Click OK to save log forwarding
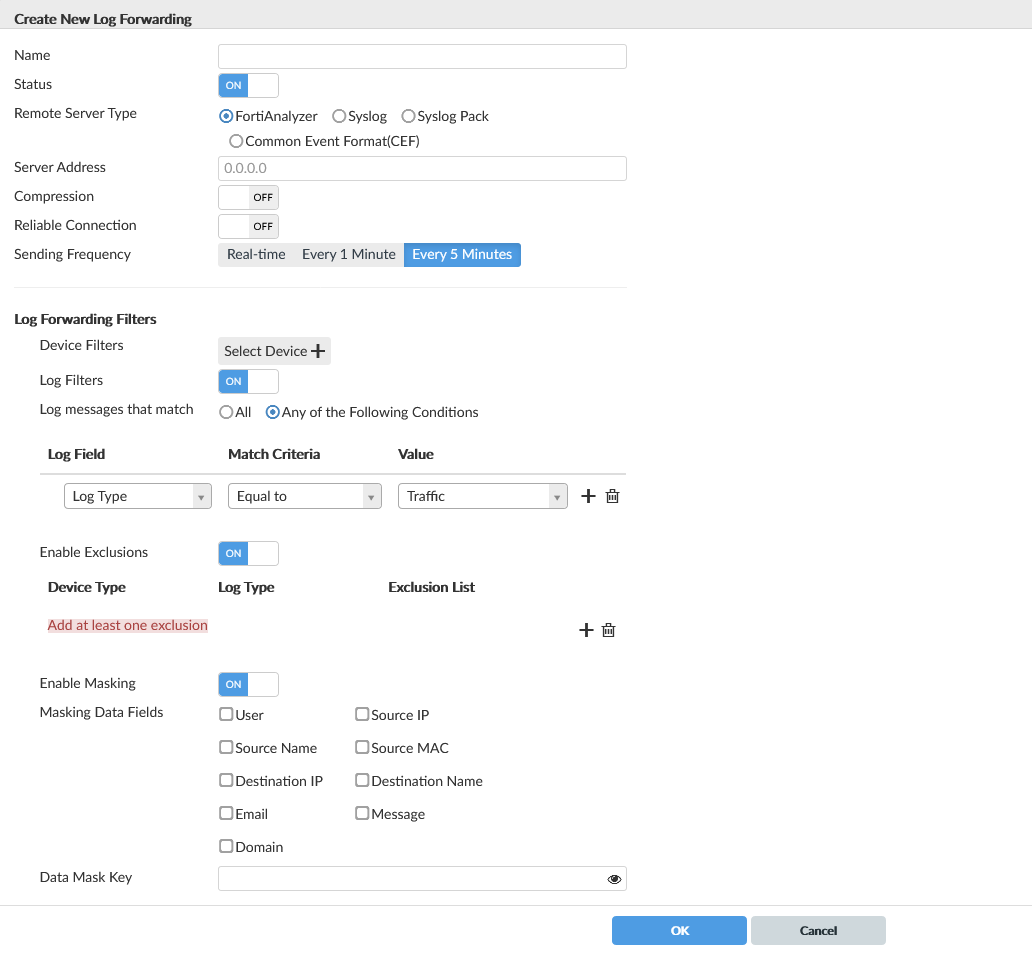 pos(679,930)
